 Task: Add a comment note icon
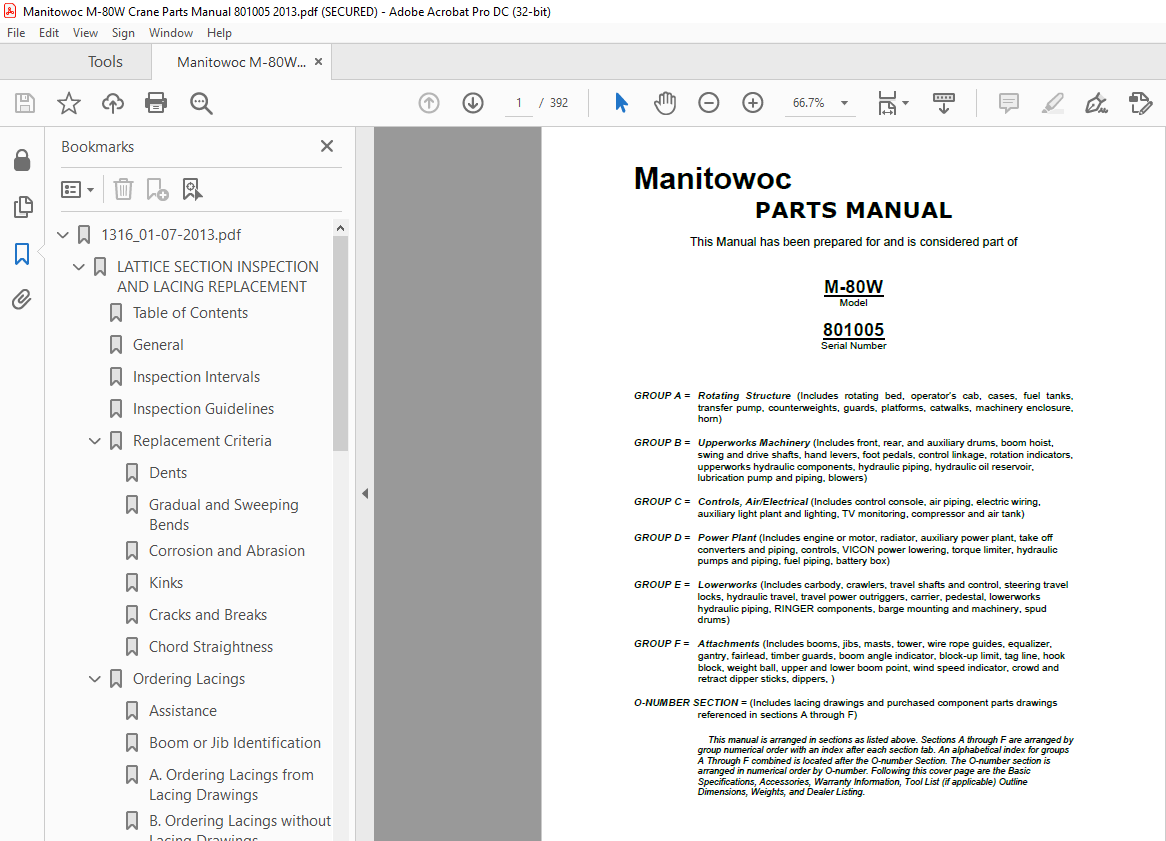pyautogui.click(x=1008, y=103)
